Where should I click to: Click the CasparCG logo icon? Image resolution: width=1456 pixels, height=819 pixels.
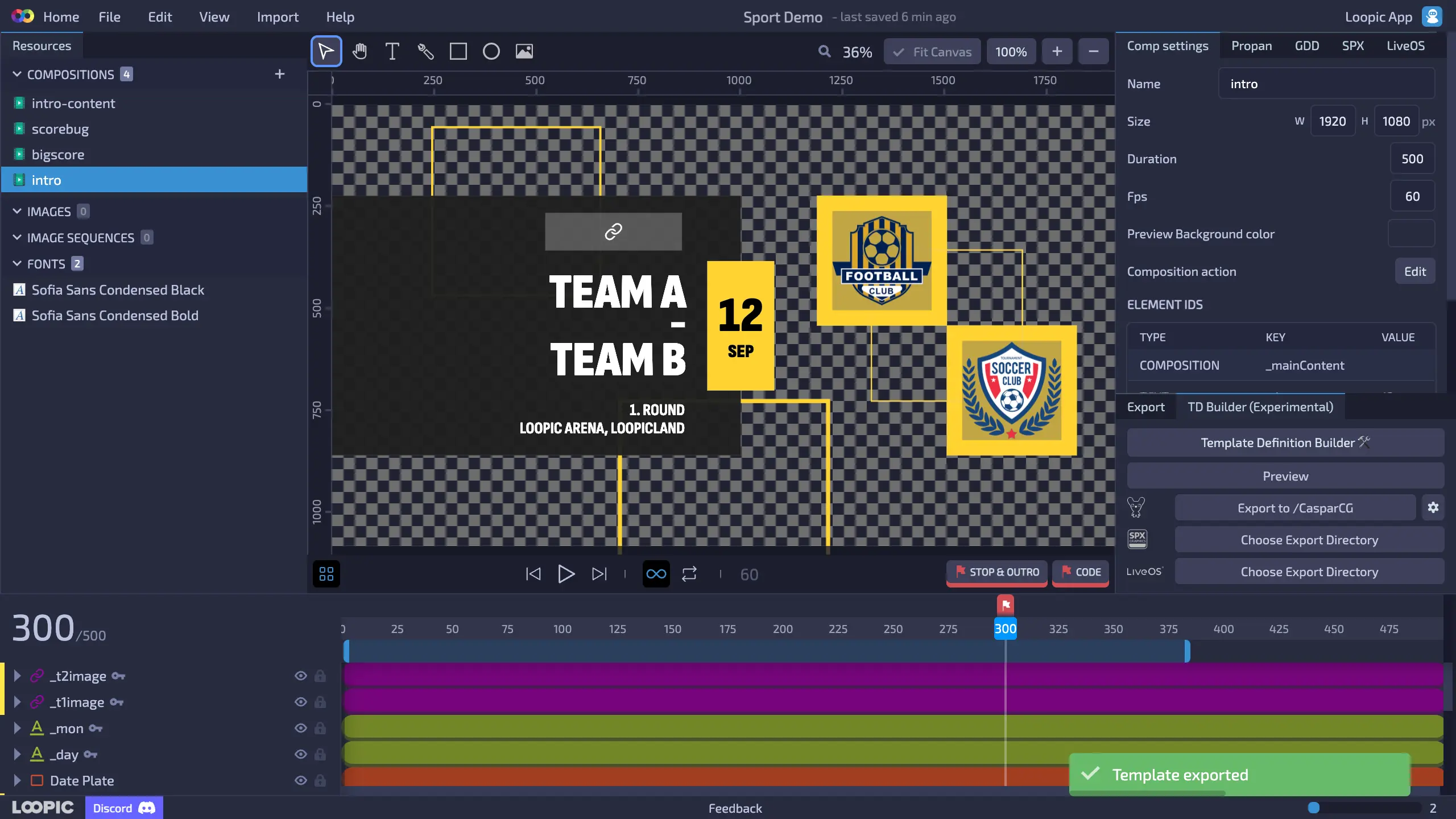tap(1136, 507)
